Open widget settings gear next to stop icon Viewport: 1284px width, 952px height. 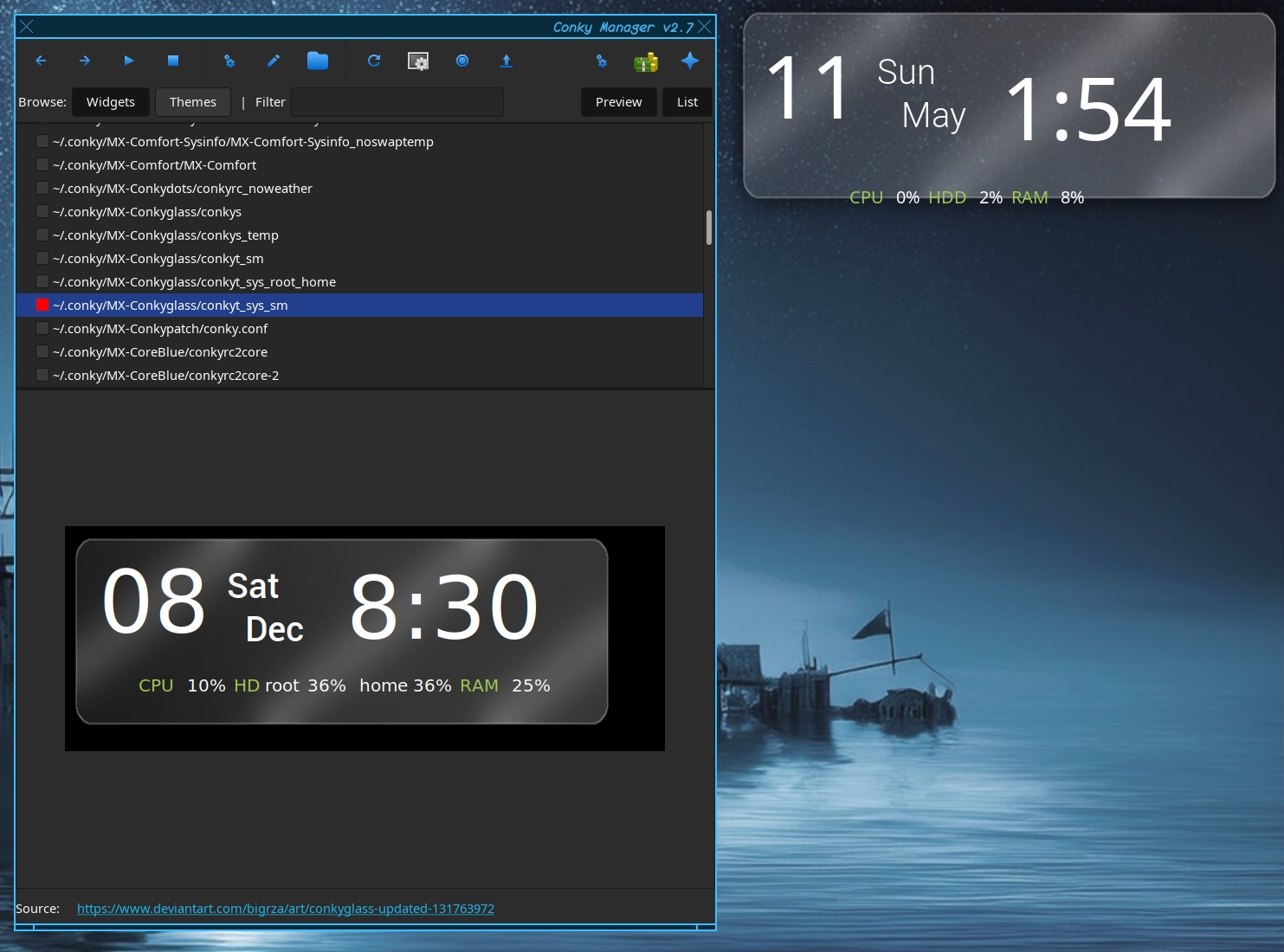point(229,61)
